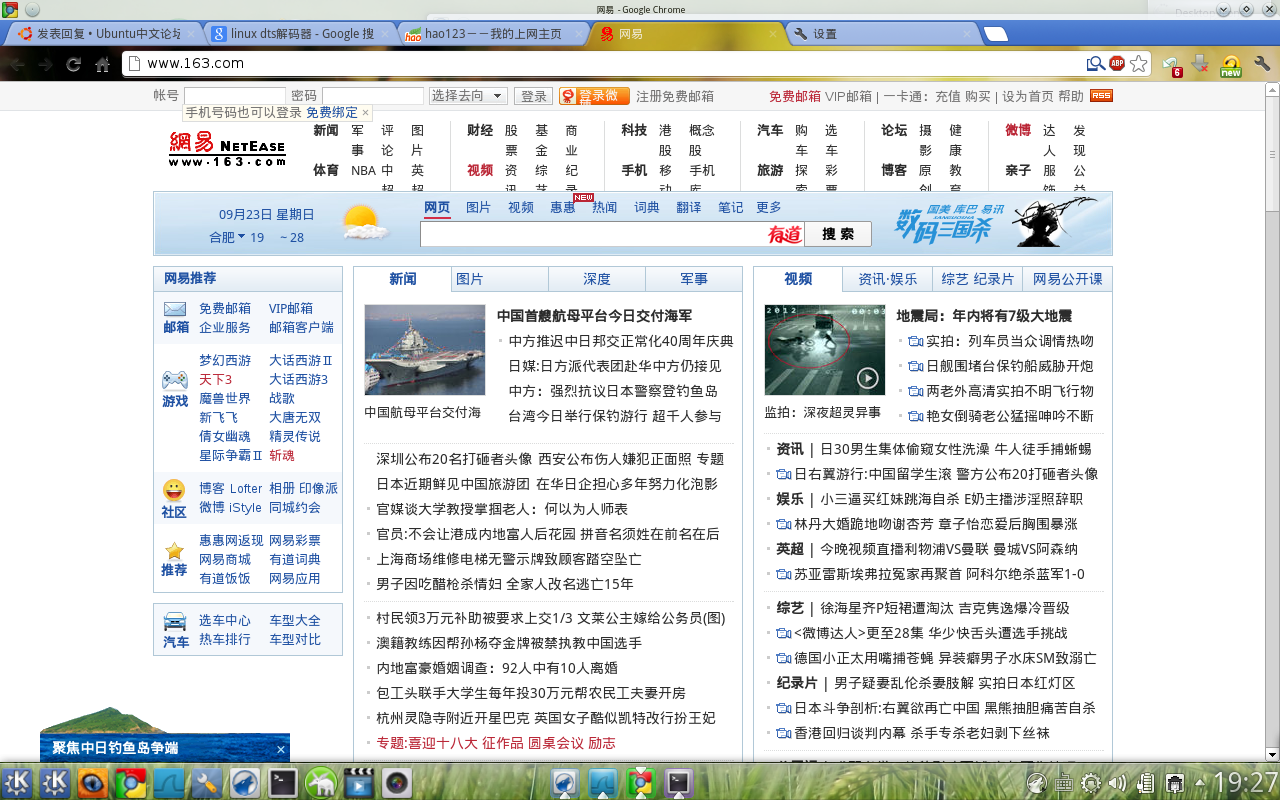Click the 游戏 gamepad icon in sidebar

click(x=175, y=380)
